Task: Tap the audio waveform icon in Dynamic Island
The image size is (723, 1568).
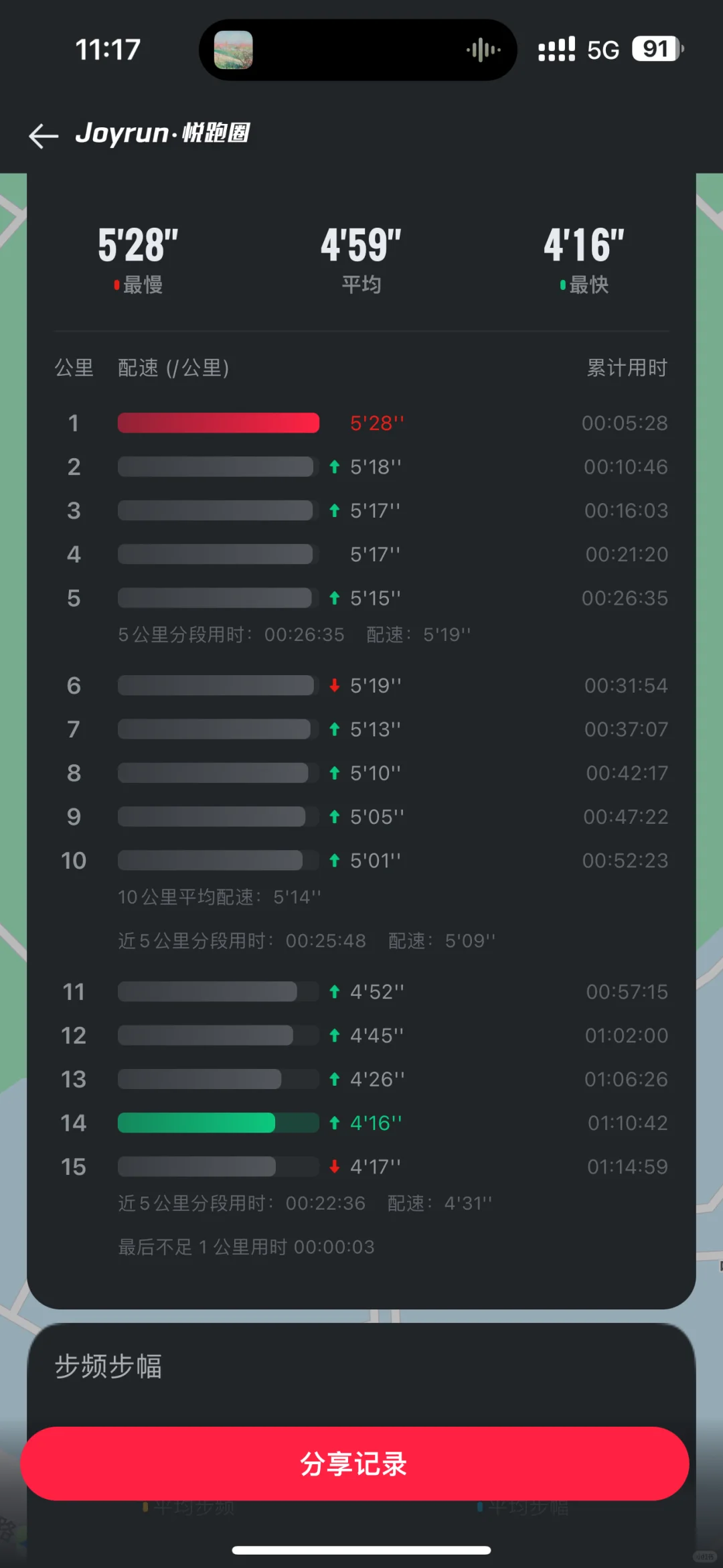Action: [x=483, y=50]
